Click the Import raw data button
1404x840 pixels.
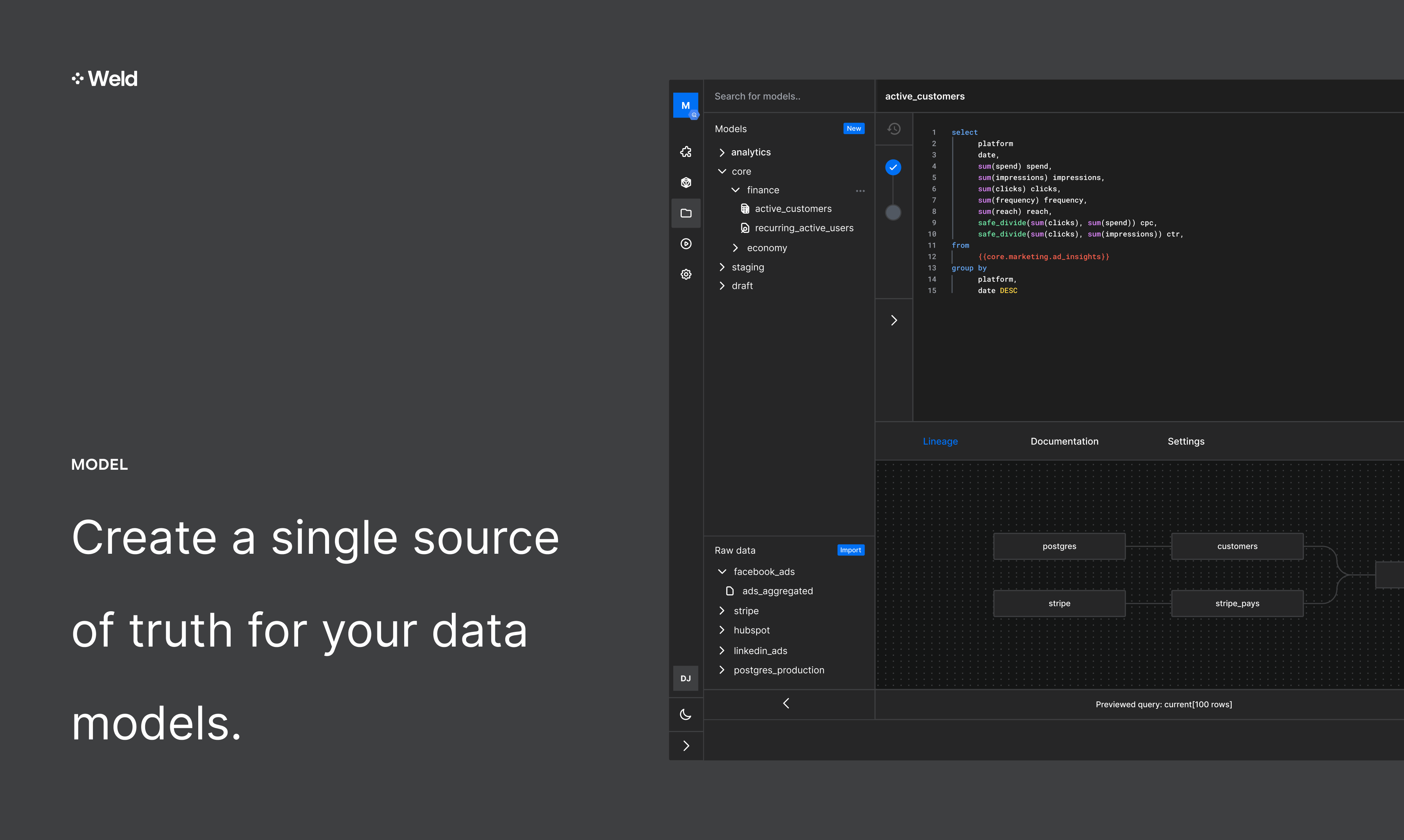(851, 550)
